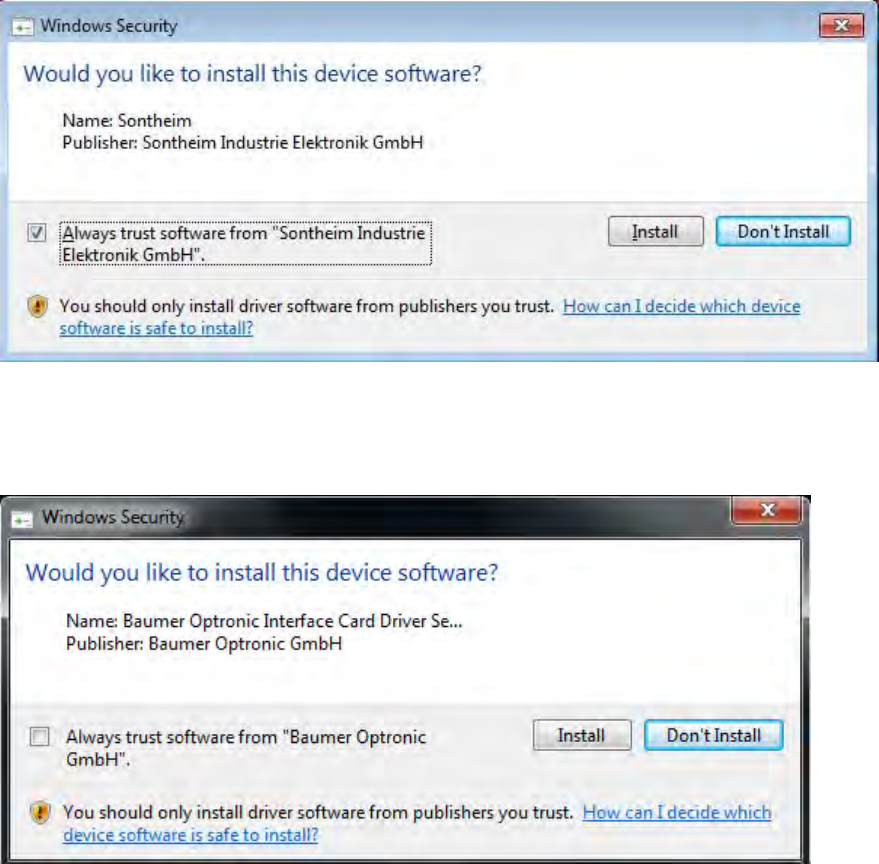Check always trust Baumer Optronic GmbH checkbox
The width and height of the screenshot is (879, 864).
click(x=40, y=736)
